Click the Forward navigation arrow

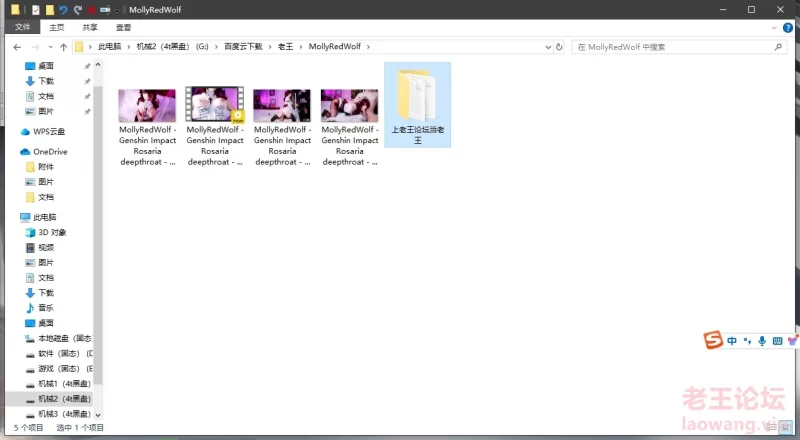click(x=35, y=47)
